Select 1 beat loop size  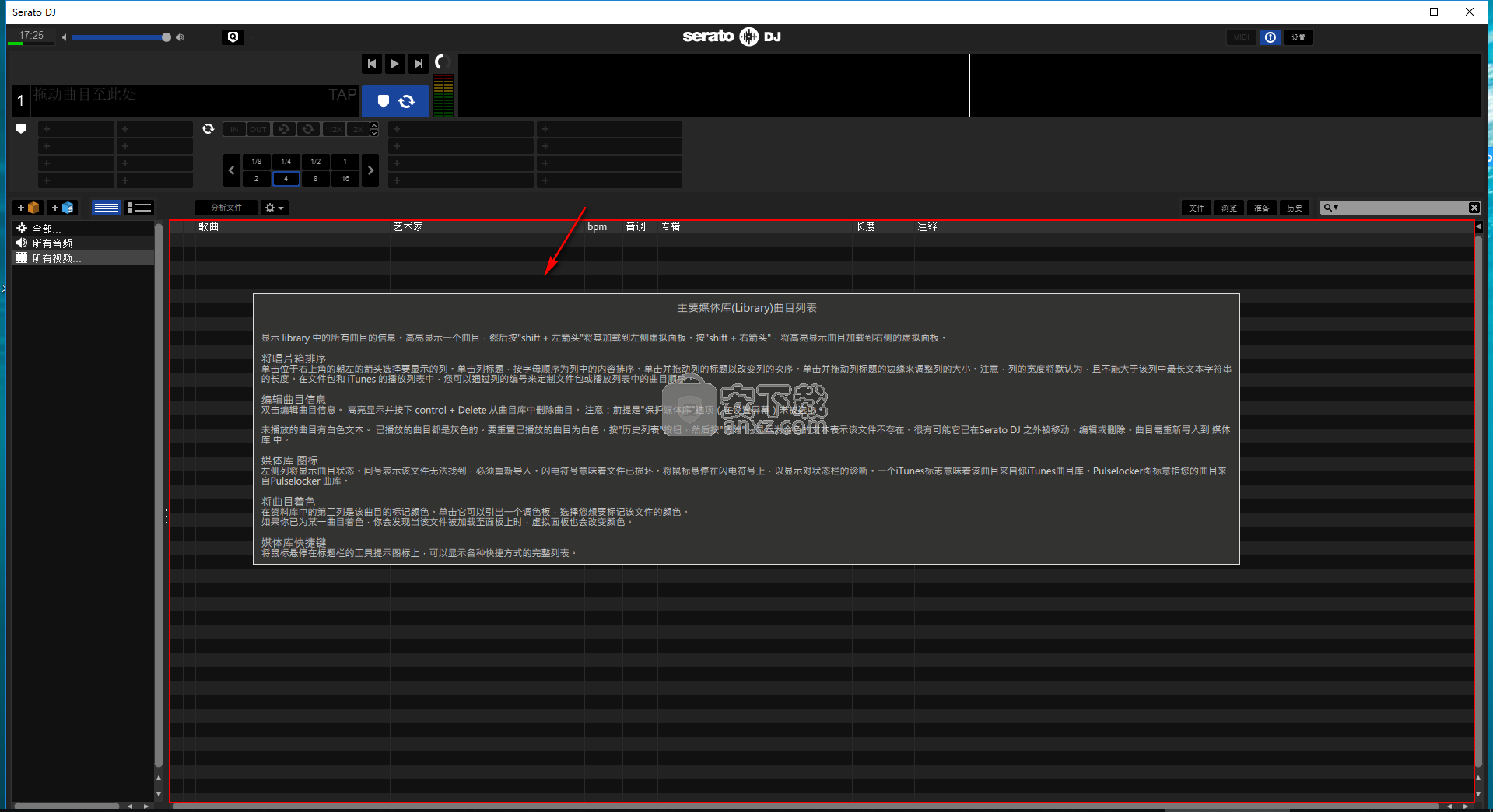click(x=345, y=162)
